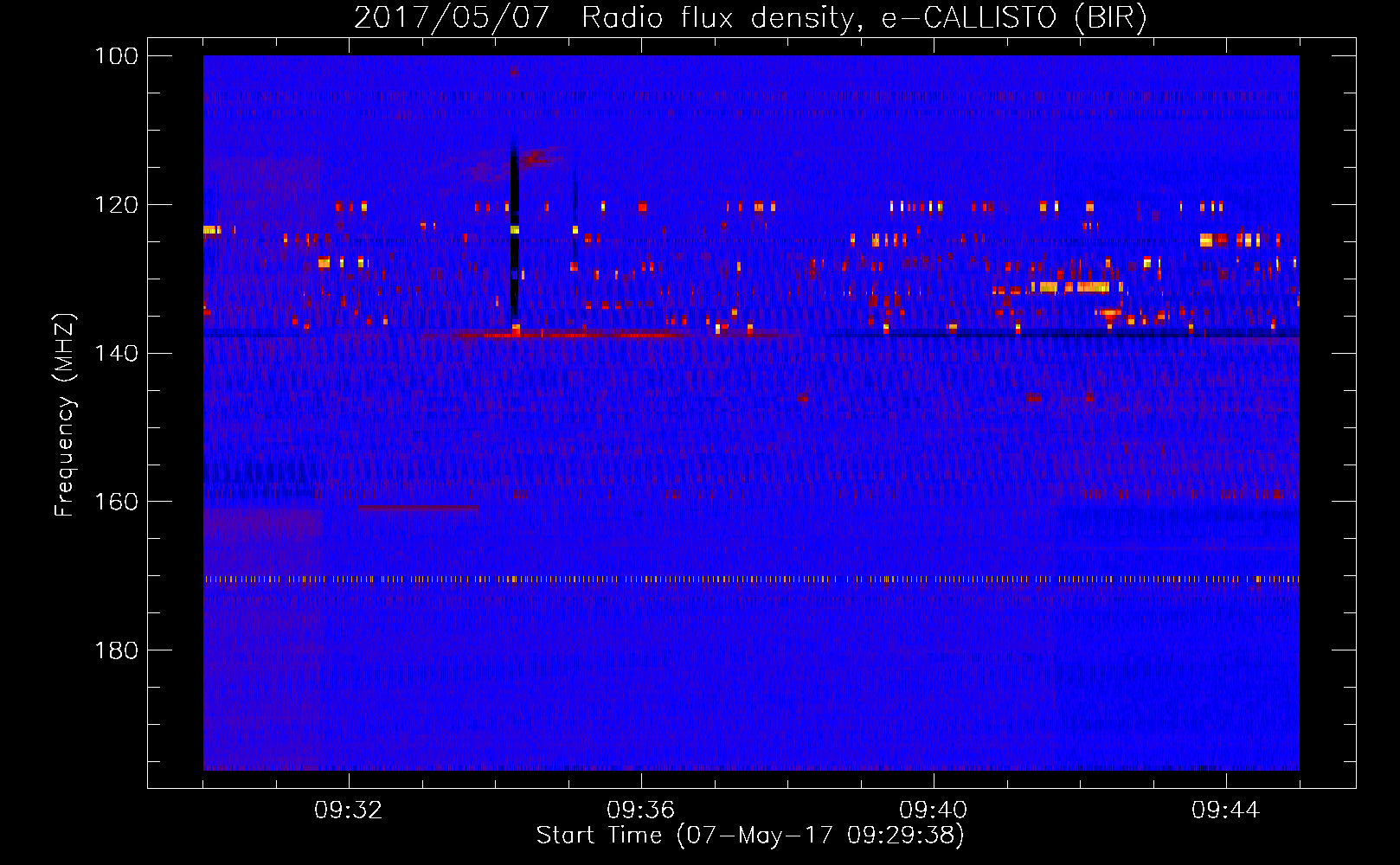The image size is (1400, 865).
Task: Click the 09:36 time tick label
Action: (x=641, y=811)
